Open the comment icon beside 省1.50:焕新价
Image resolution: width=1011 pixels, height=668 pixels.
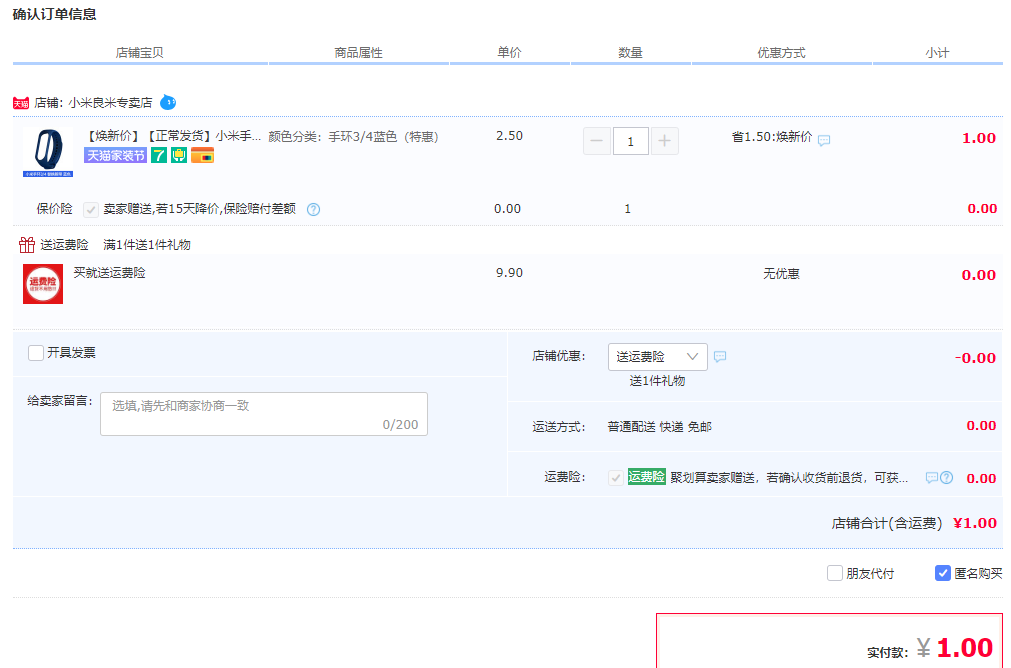click(824, 140)
